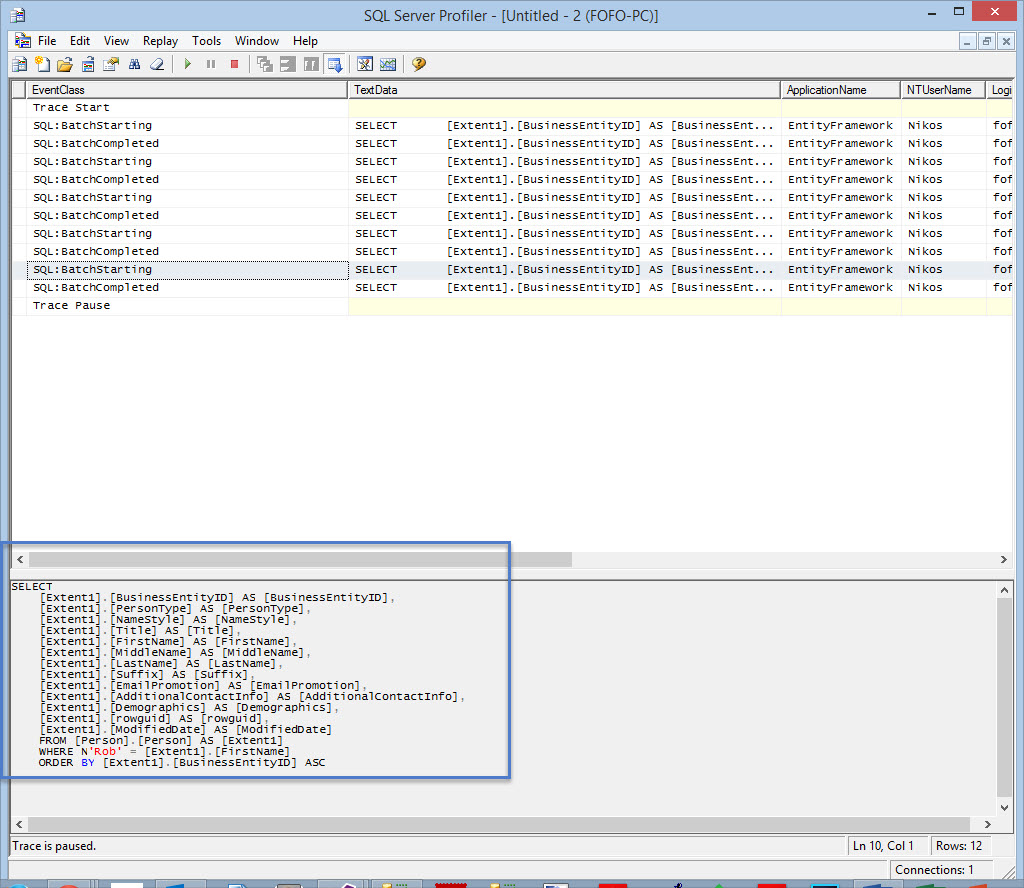Click up arrow of SQL text pane scrollbar

tap(1004, 590)
